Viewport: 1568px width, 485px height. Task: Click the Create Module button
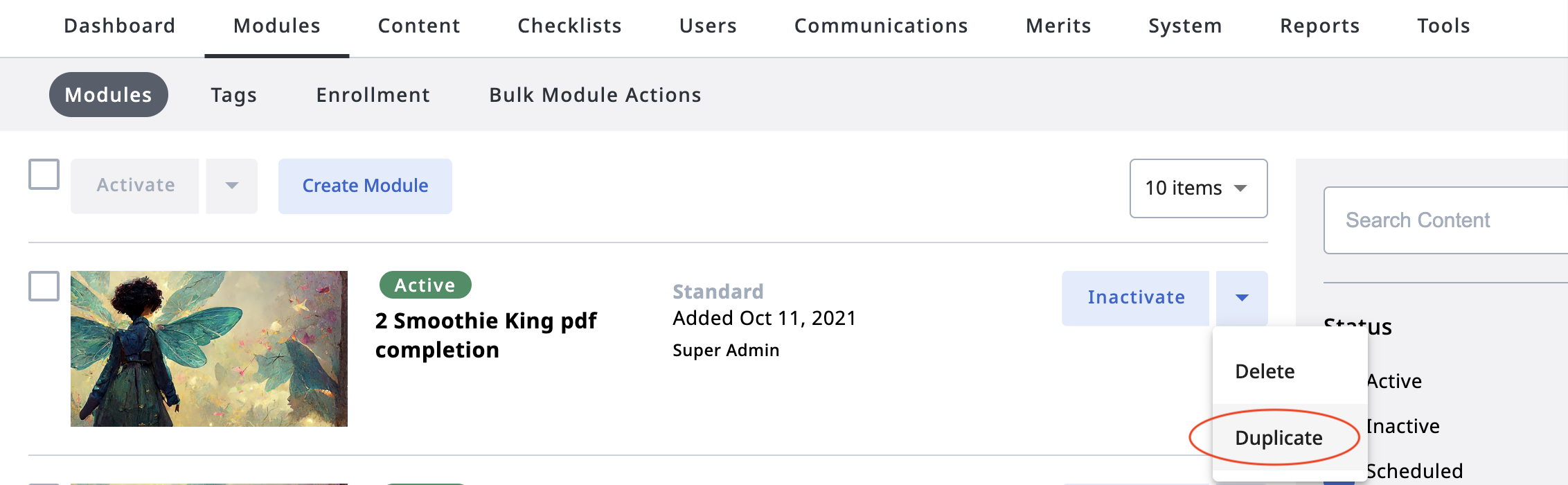point(365,186)
